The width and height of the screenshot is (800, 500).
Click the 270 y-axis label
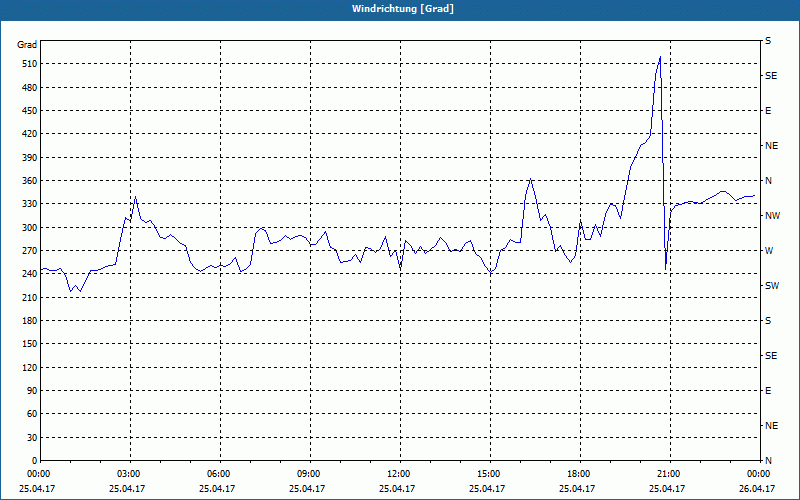[30, 251]
